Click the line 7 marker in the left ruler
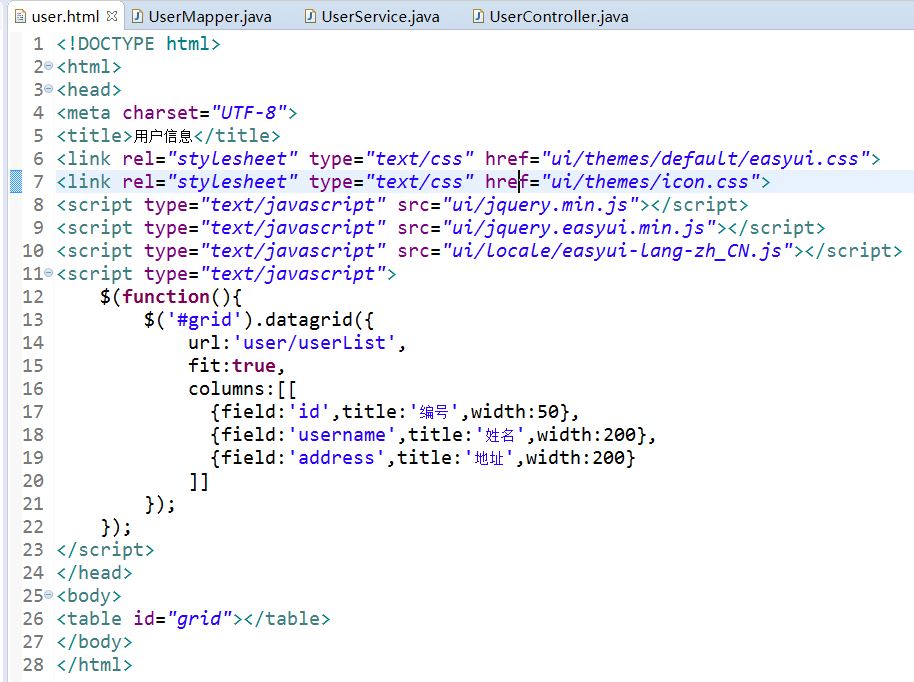Screen dimensions: 914x682 coord(16,181)
